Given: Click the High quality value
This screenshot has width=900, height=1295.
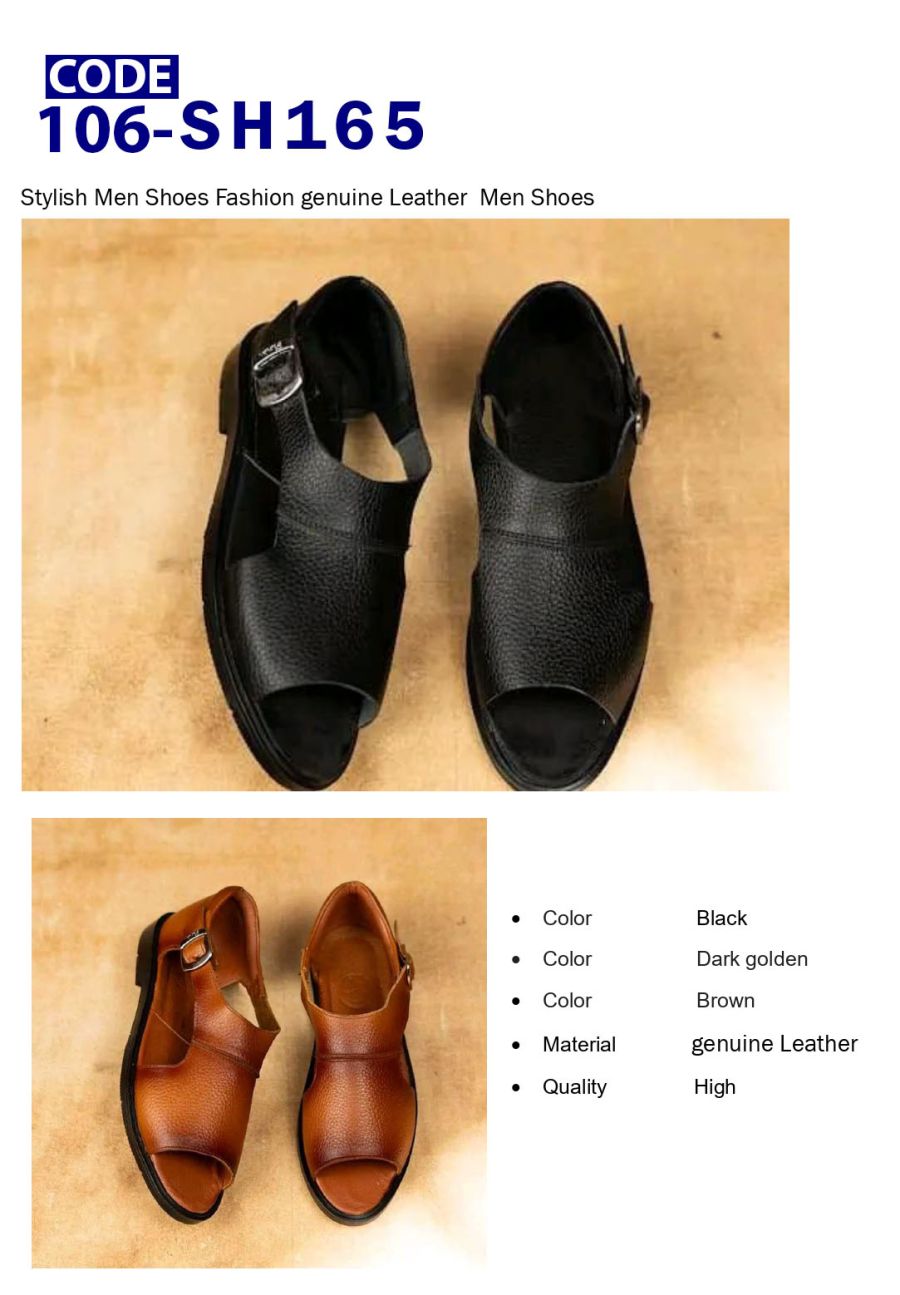Looking at the screenshot, I should click(x=715, y=1087).
